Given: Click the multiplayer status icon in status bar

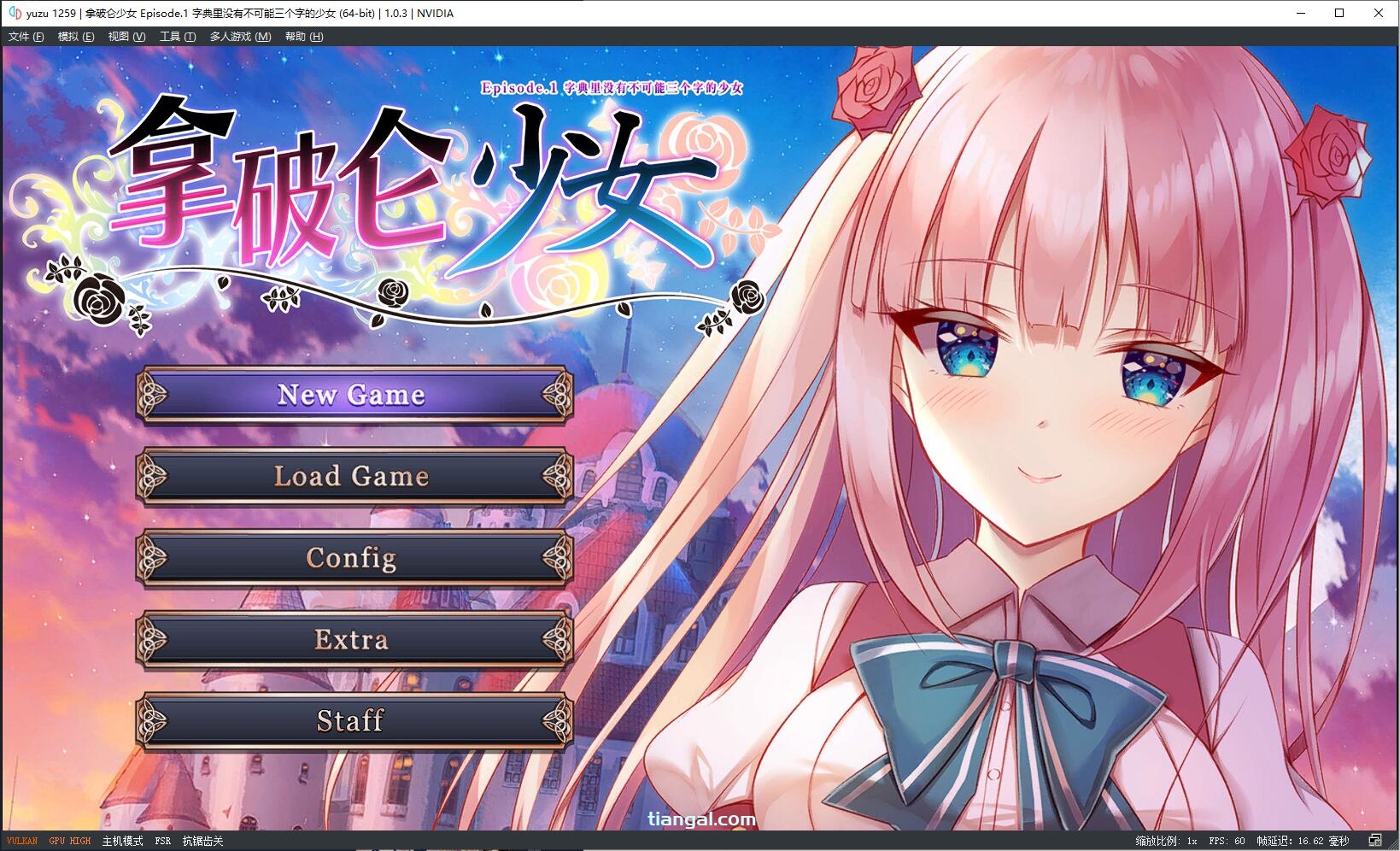Looking at the screenshot, I should tap(1375, 841).
